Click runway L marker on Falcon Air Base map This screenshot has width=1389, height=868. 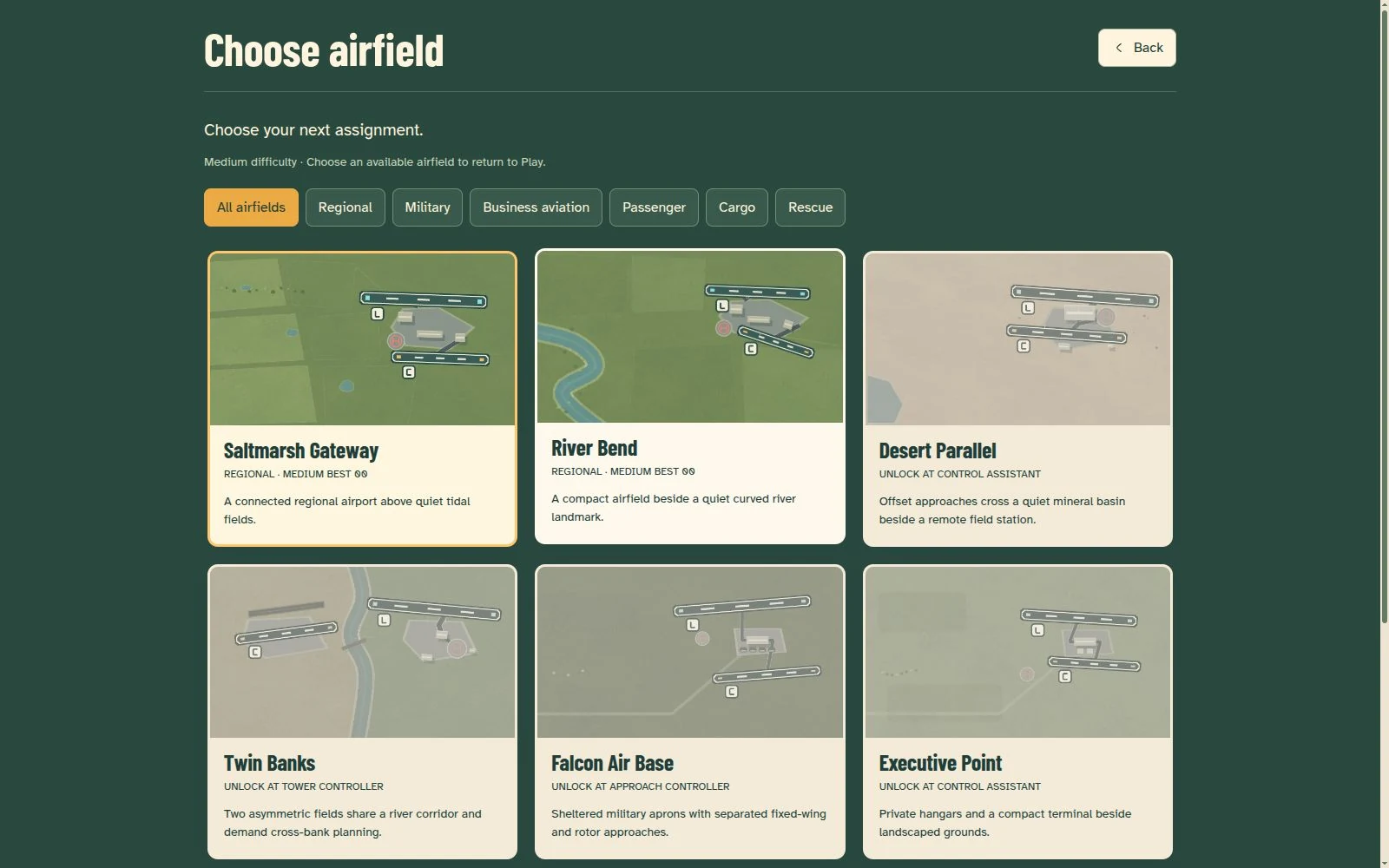point(693,625)
